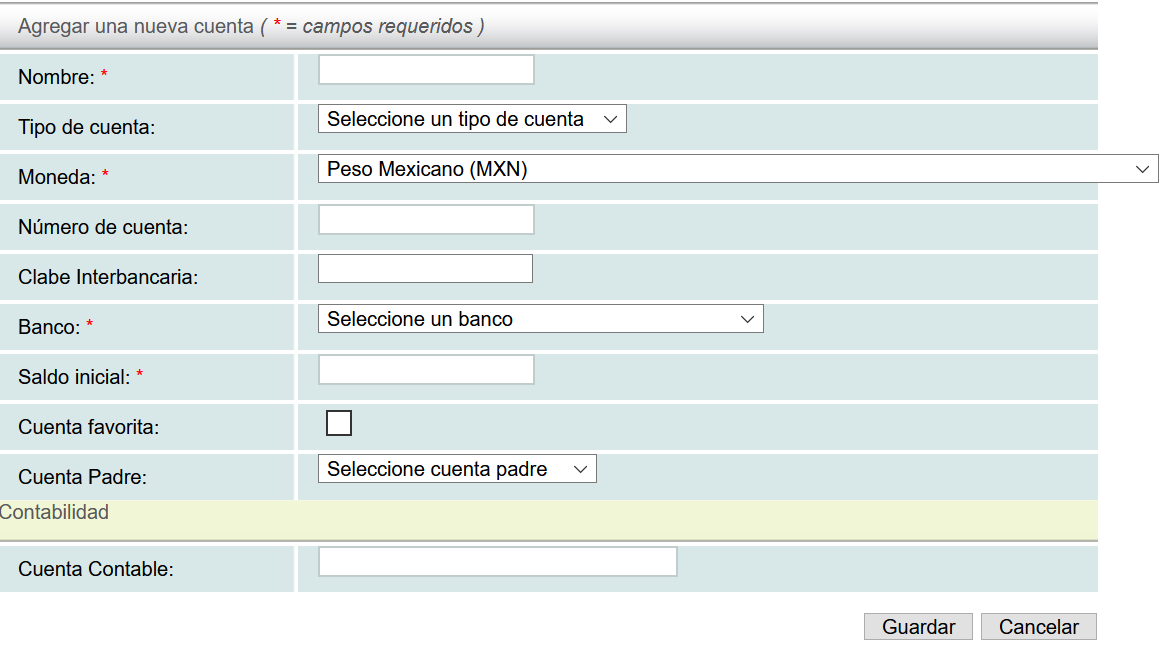
Task: Expand the Moneda currency dropdown
Action: pyautogui.click(x=737, y=169)
